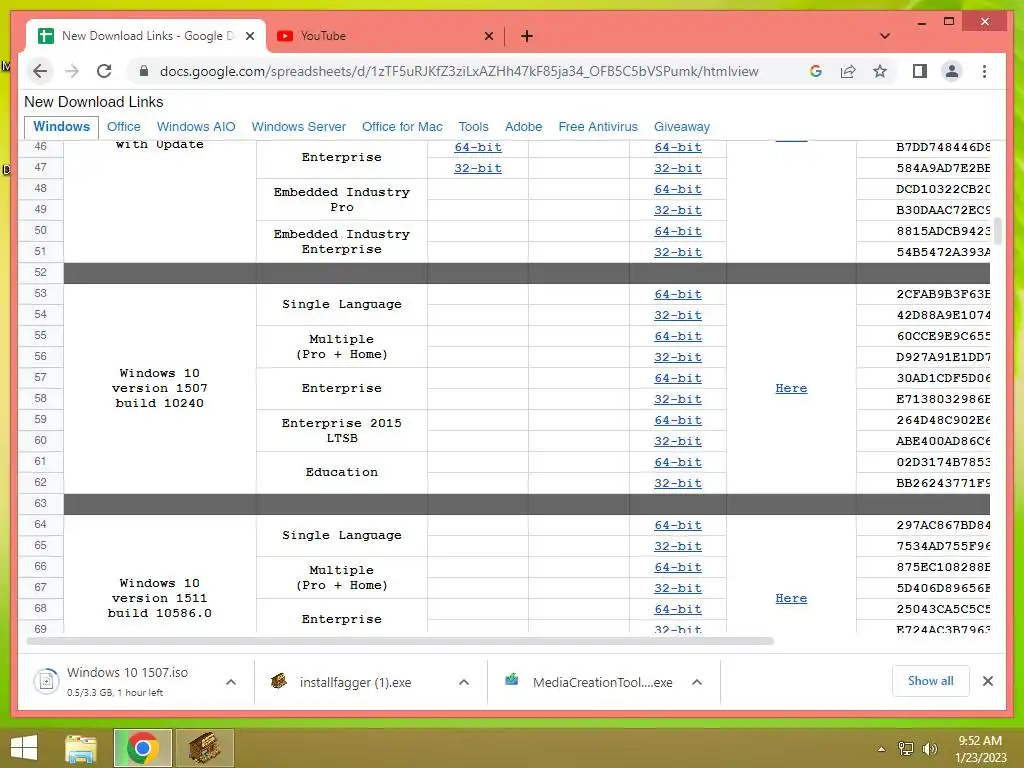Select the Embedded Industry Pro cell
The width and height of the screenshot is (1024, 768).
coord(342,200)
